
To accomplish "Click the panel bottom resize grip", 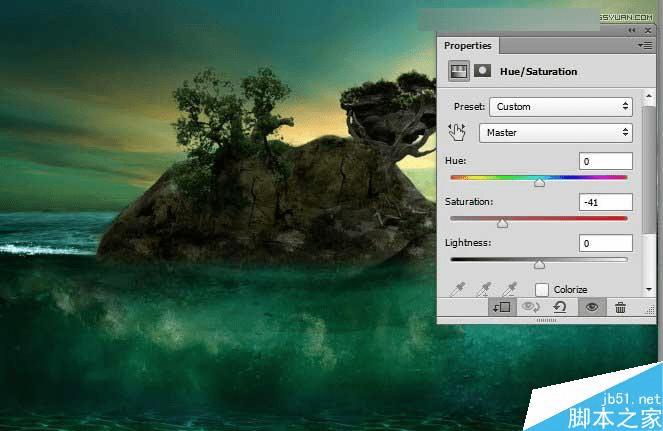I will coord(546,321).
